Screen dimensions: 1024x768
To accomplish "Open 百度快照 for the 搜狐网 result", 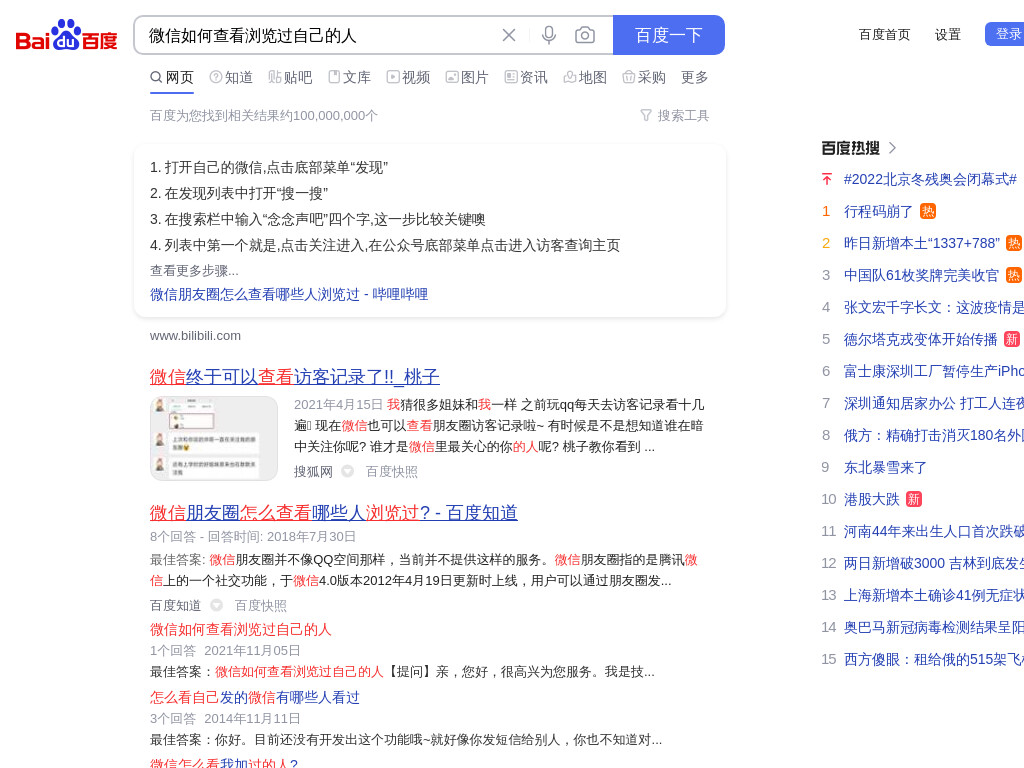I will point(391,472).
